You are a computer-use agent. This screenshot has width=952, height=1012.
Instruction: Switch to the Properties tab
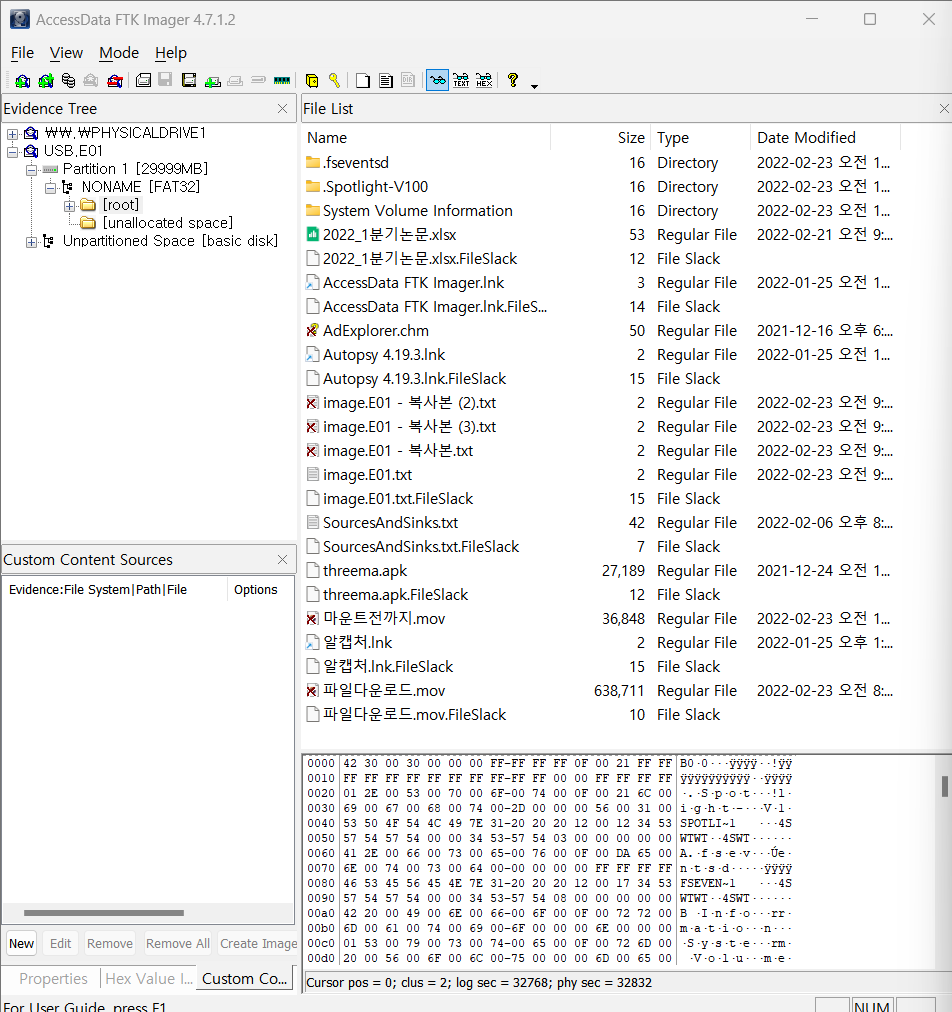coord(53,978)
